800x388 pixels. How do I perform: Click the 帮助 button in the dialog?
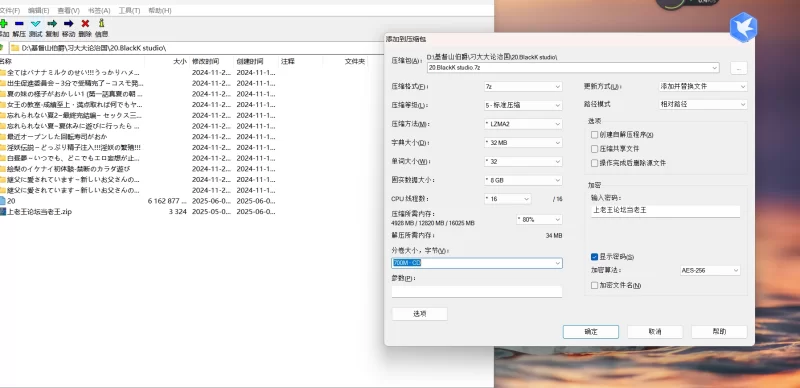719,332
